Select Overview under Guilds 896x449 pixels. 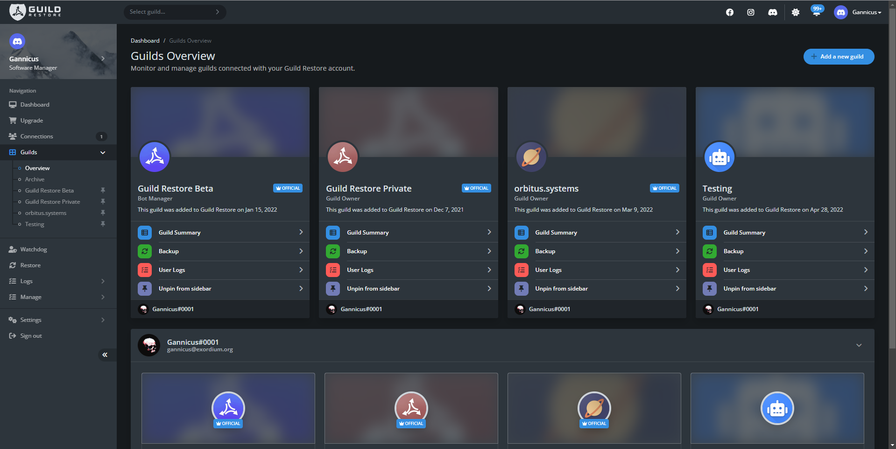pos(37,168)
